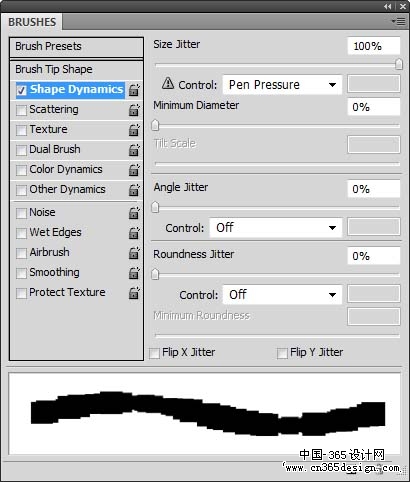Image resolution: width=410 pixels, height=482 pixels.
Task: Select the BRUSHES panel tab
Action: [x=32, y=22]
